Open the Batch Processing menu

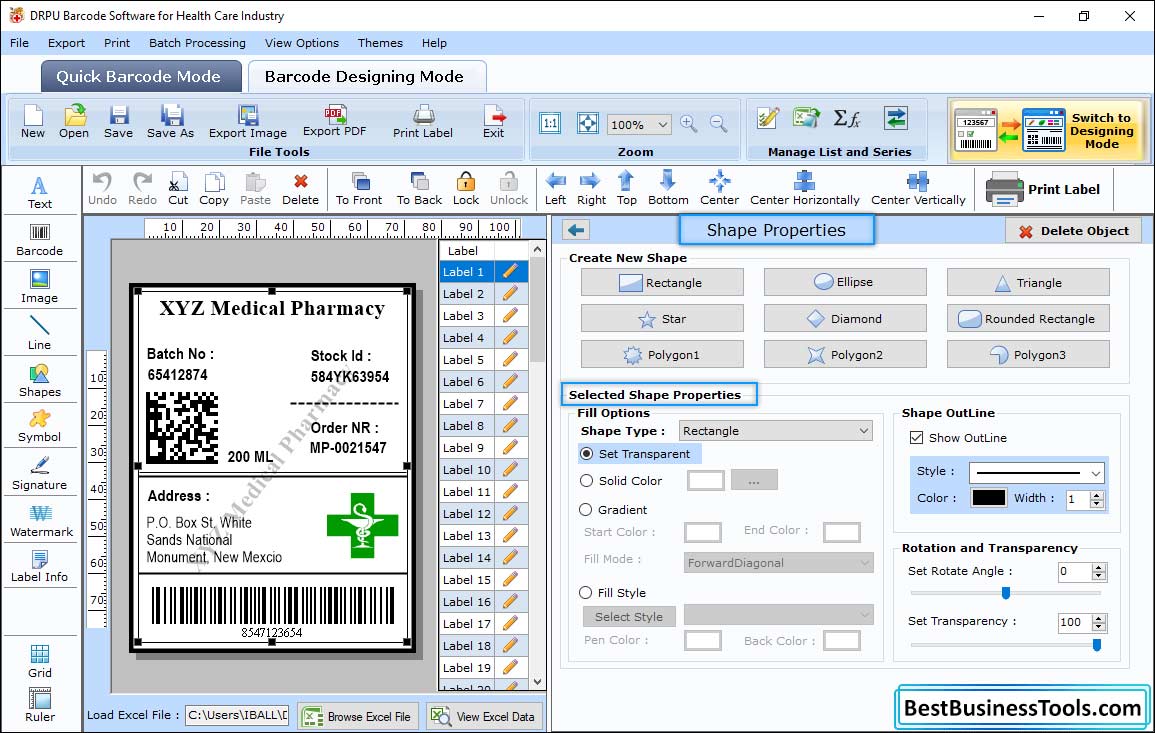click(197, 43)
